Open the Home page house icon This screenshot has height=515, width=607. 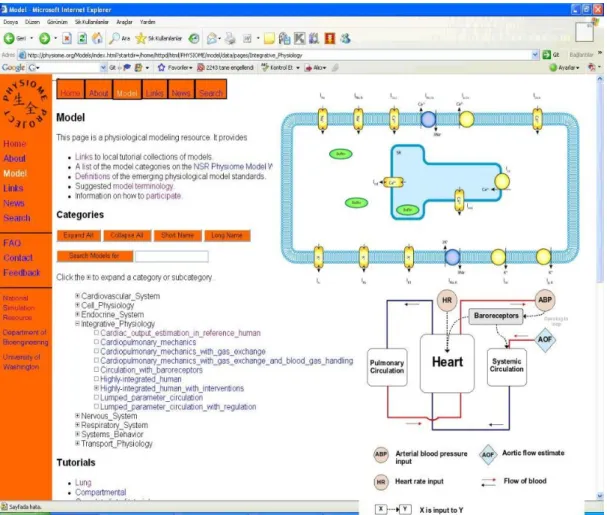click(97, 38)
